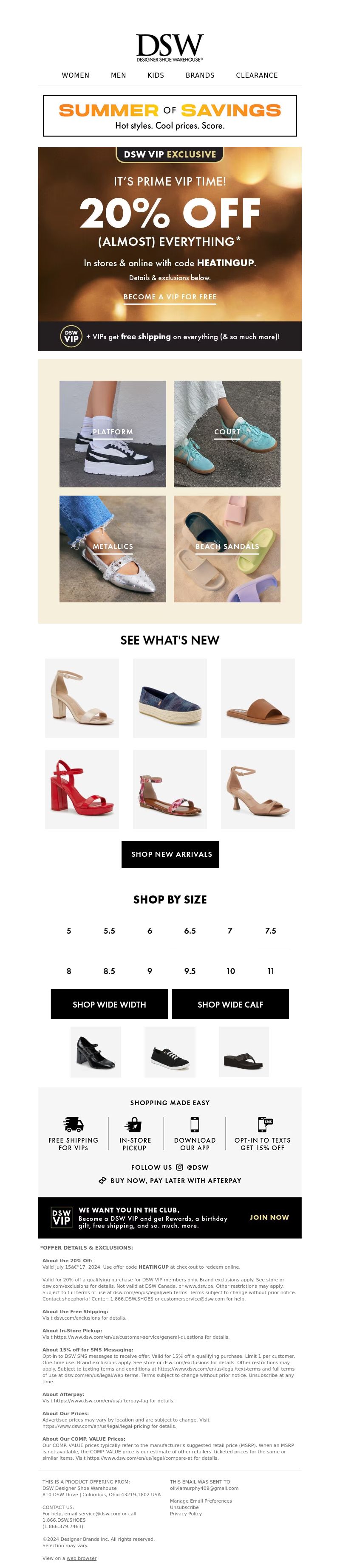Select the BRANDS navigation item
Screen dimensions: 340x1568
click(200, 76)
